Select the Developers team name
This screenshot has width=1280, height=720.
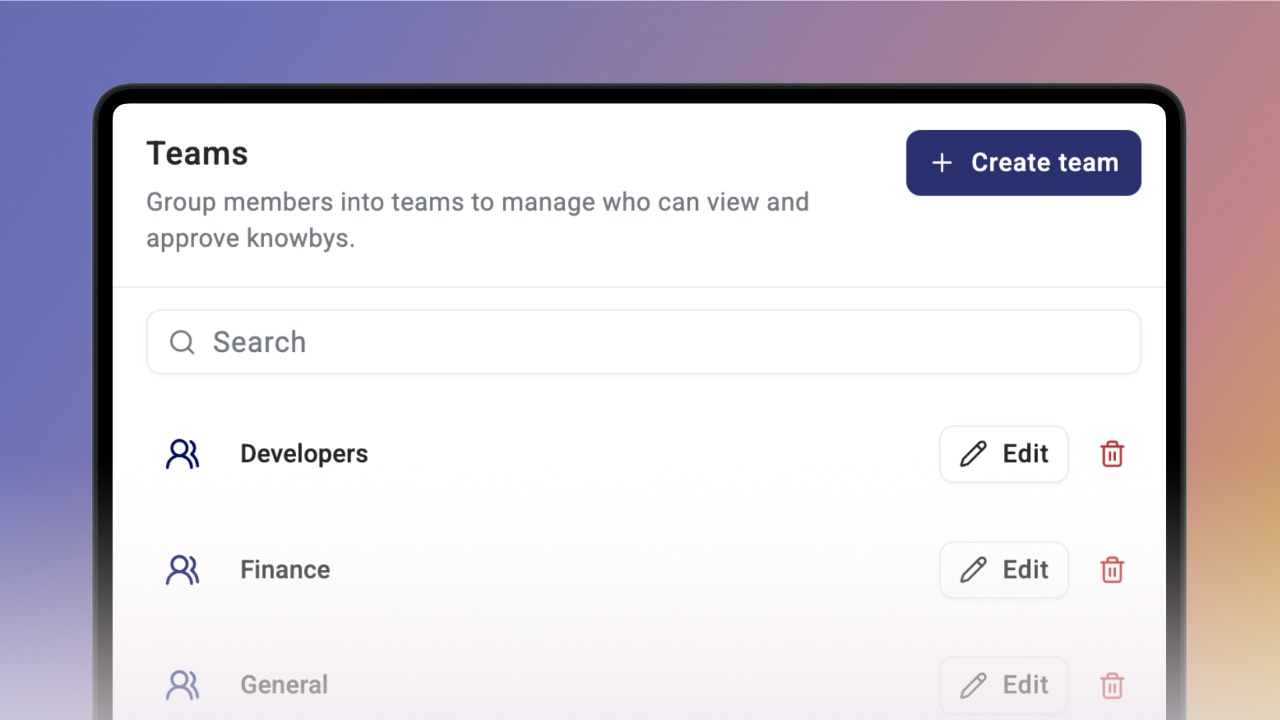(304, 454)
